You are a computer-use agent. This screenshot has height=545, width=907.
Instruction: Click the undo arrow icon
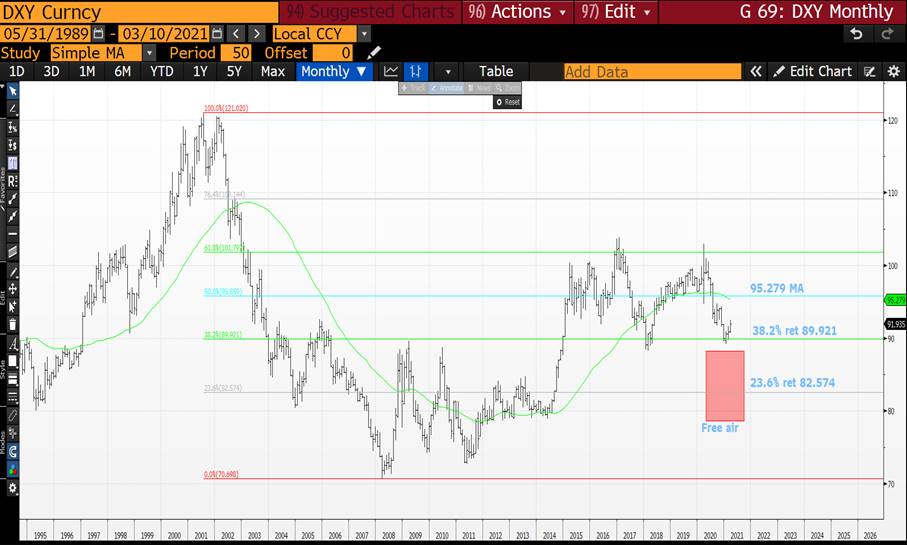tap(857, 34)
